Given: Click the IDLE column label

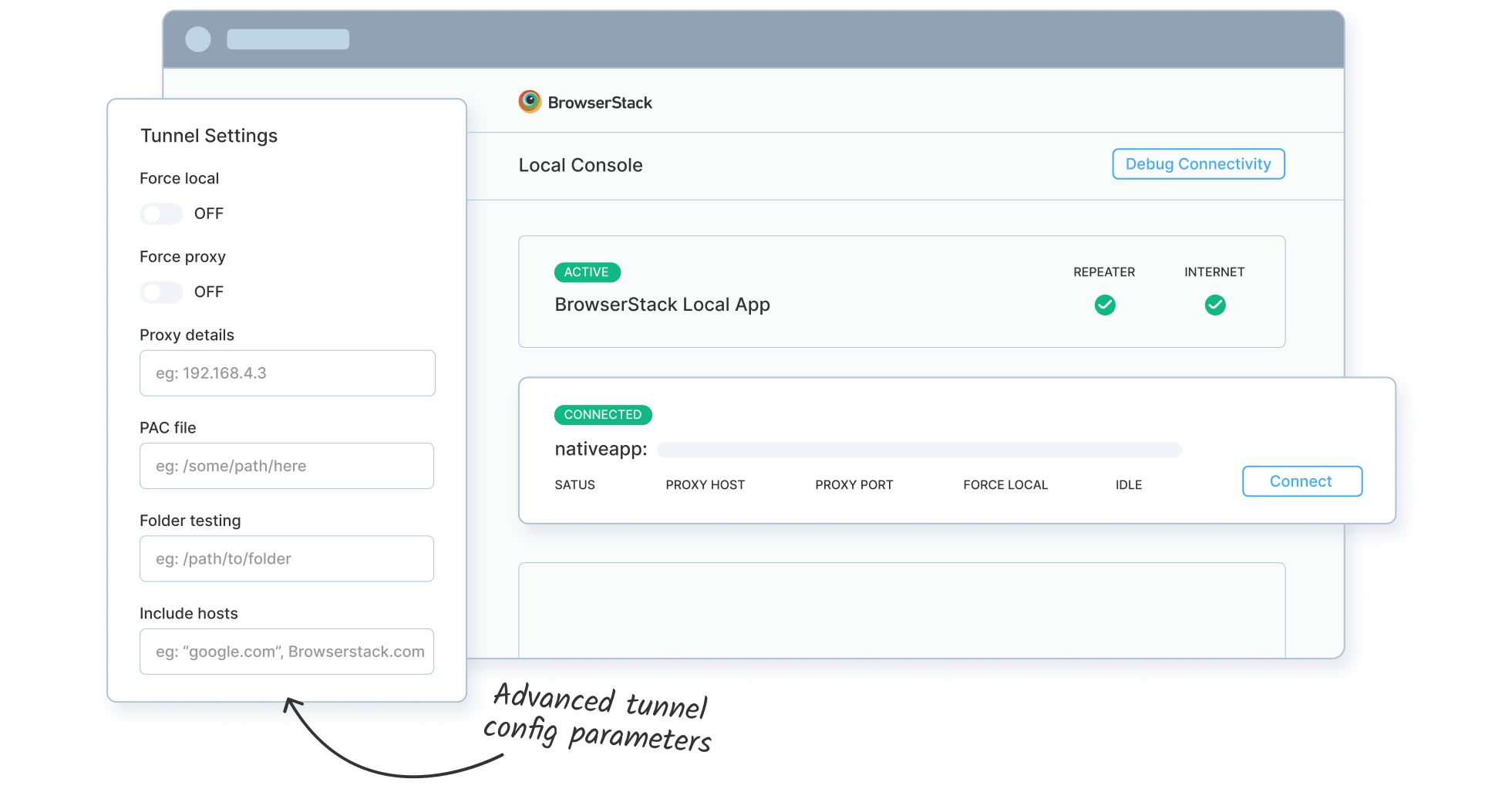Looking at the screenshot, I should point(1129,485).
